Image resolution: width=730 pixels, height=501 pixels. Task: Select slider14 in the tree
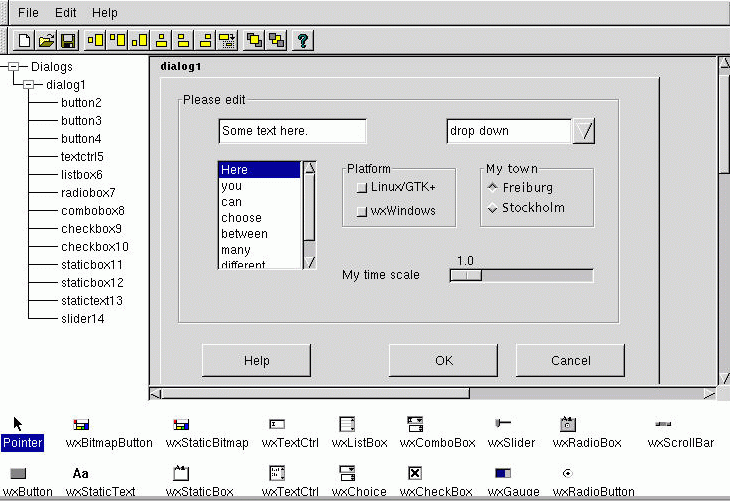[82, 318]
